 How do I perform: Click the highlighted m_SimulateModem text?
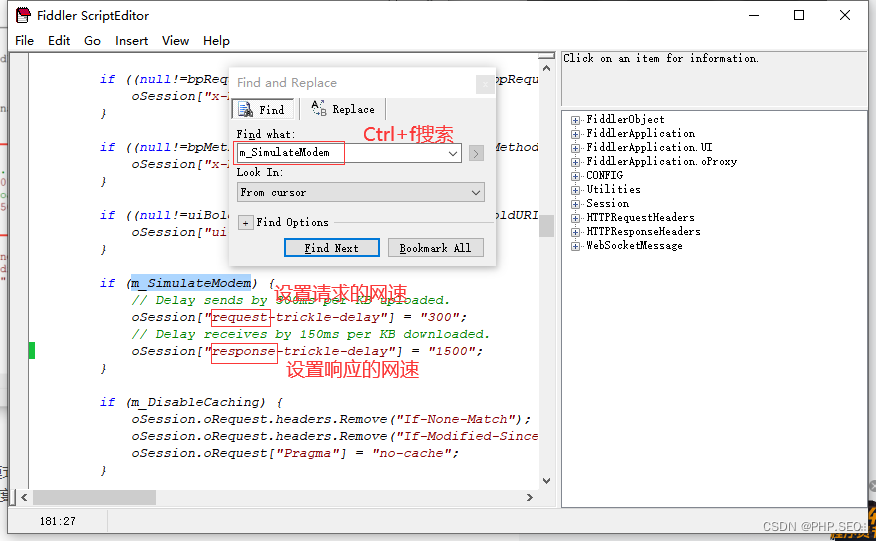pyautogui.click(x=191, y=283)
